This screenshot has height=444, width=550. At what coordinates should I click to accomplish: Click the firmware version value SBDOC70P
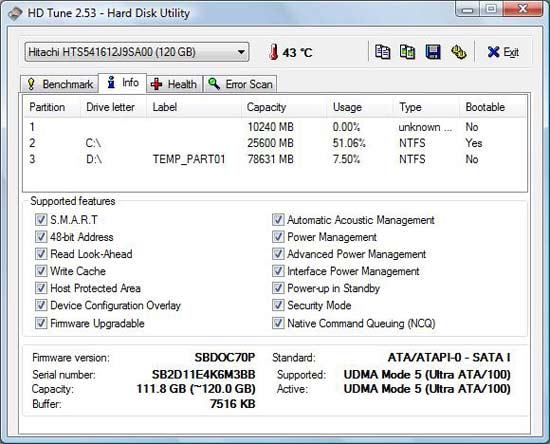pos(225,357)
